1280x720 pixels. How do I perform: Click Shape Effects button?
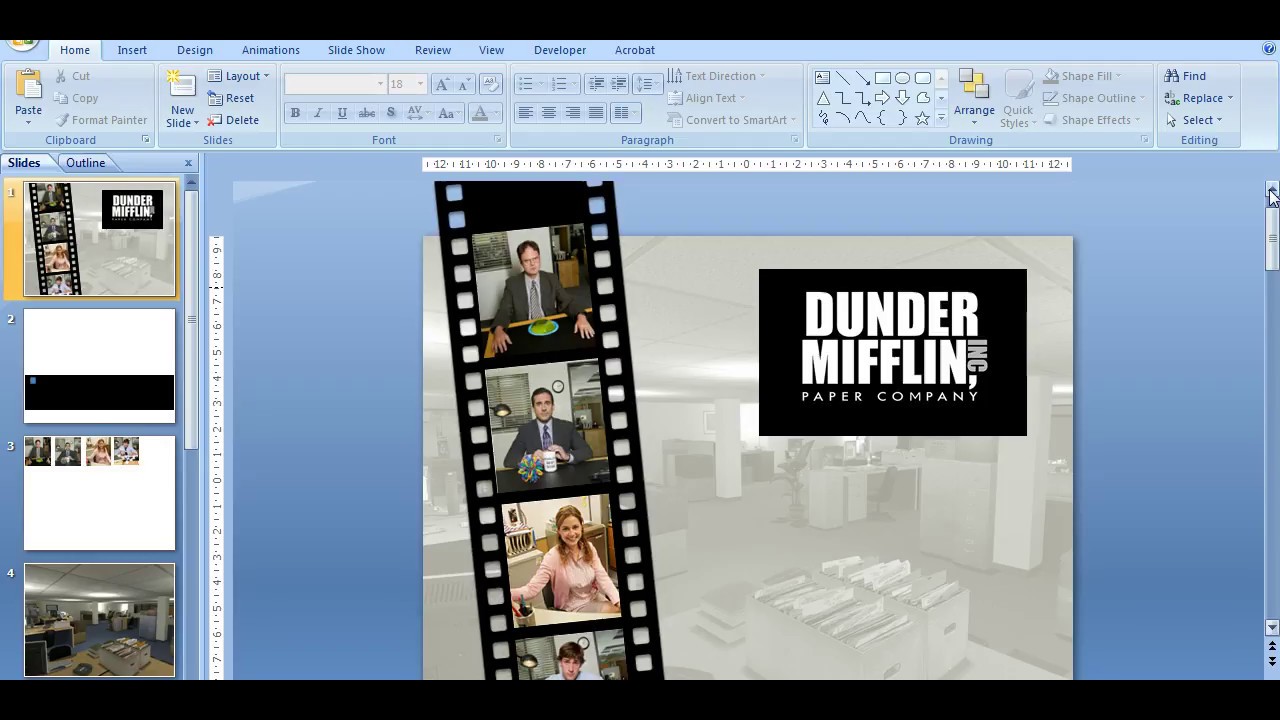coord(1094,120)
